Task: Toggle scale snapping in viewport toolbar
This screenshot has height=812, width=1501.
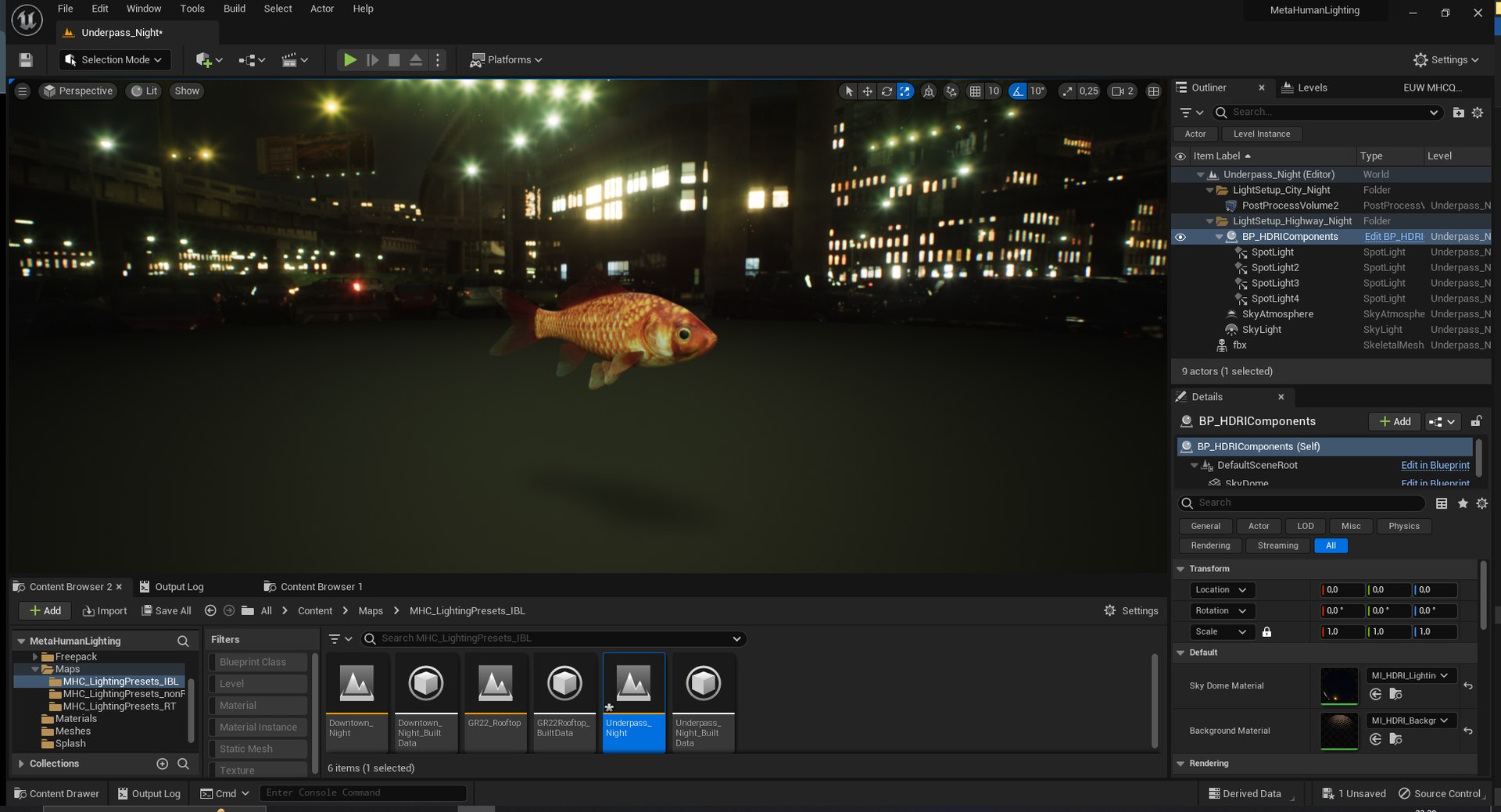Action: tap(1067, 91)
